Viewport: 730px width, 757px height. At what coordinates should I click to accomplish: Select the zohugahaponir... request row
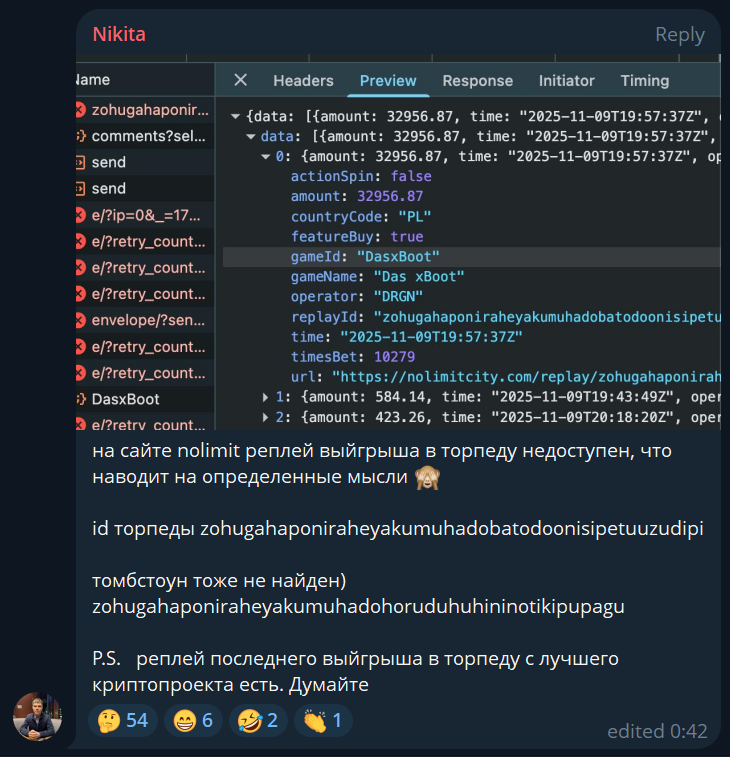pyautogui.click(x=145, y=110)
